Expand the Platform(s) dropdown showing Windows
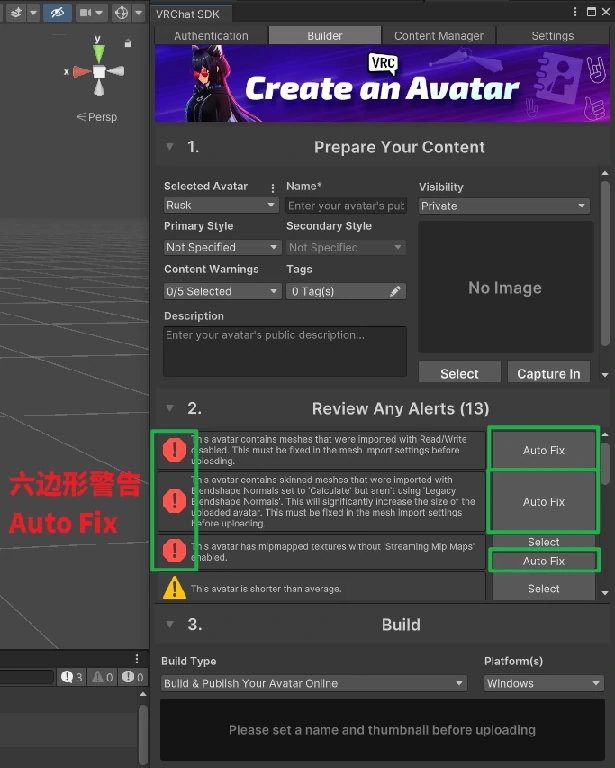Viewport: 615px width, 768px height. (544, 683)
